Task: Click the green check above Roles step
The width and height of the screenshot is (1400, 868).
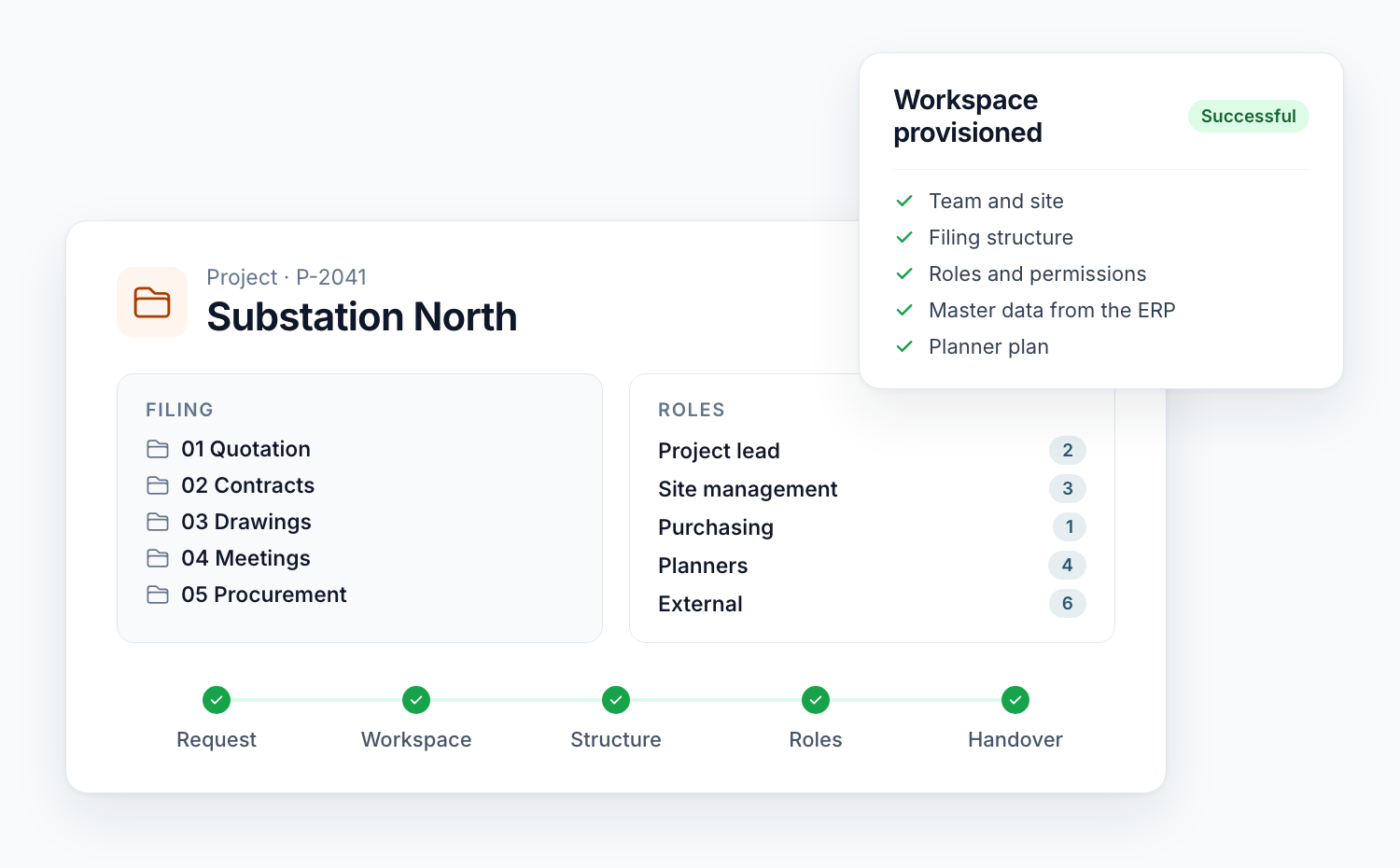Action: [x=816, y=700]
